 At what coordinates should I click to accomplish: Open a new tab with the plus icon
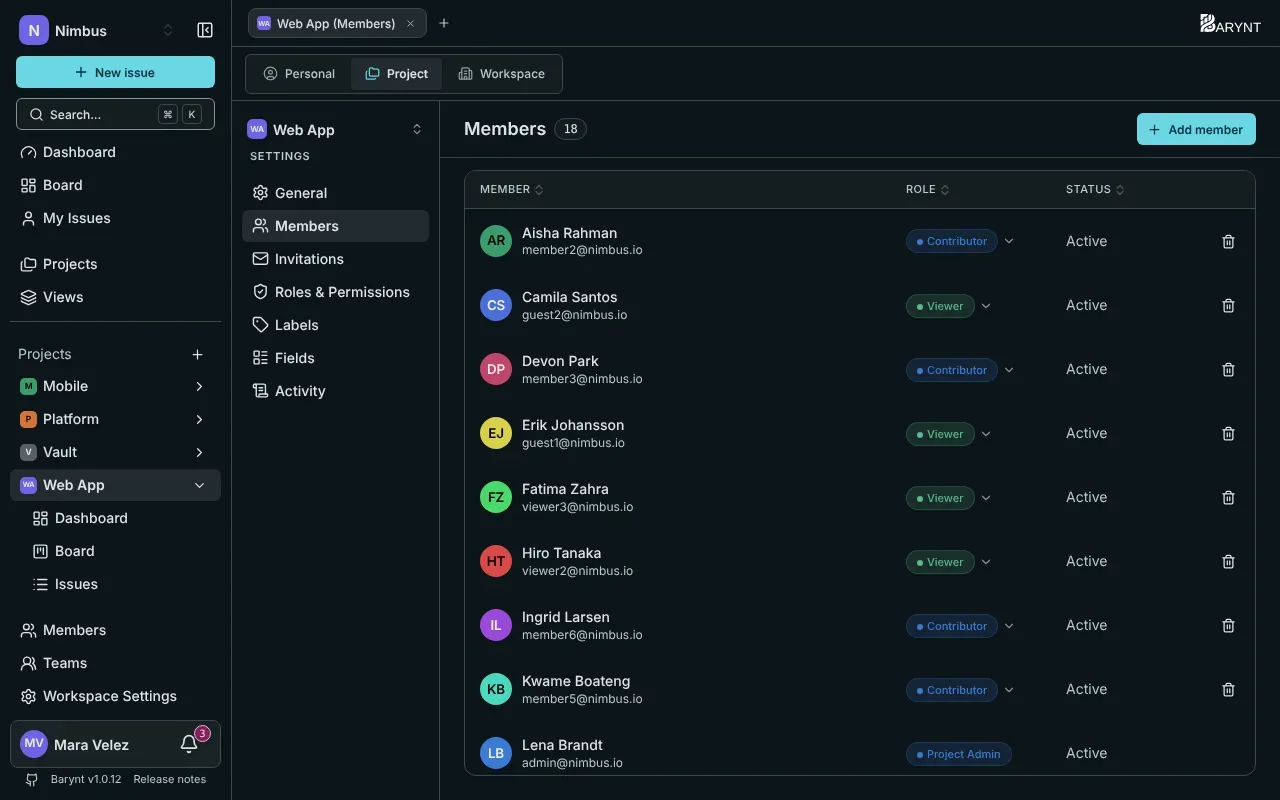[444, 23]
